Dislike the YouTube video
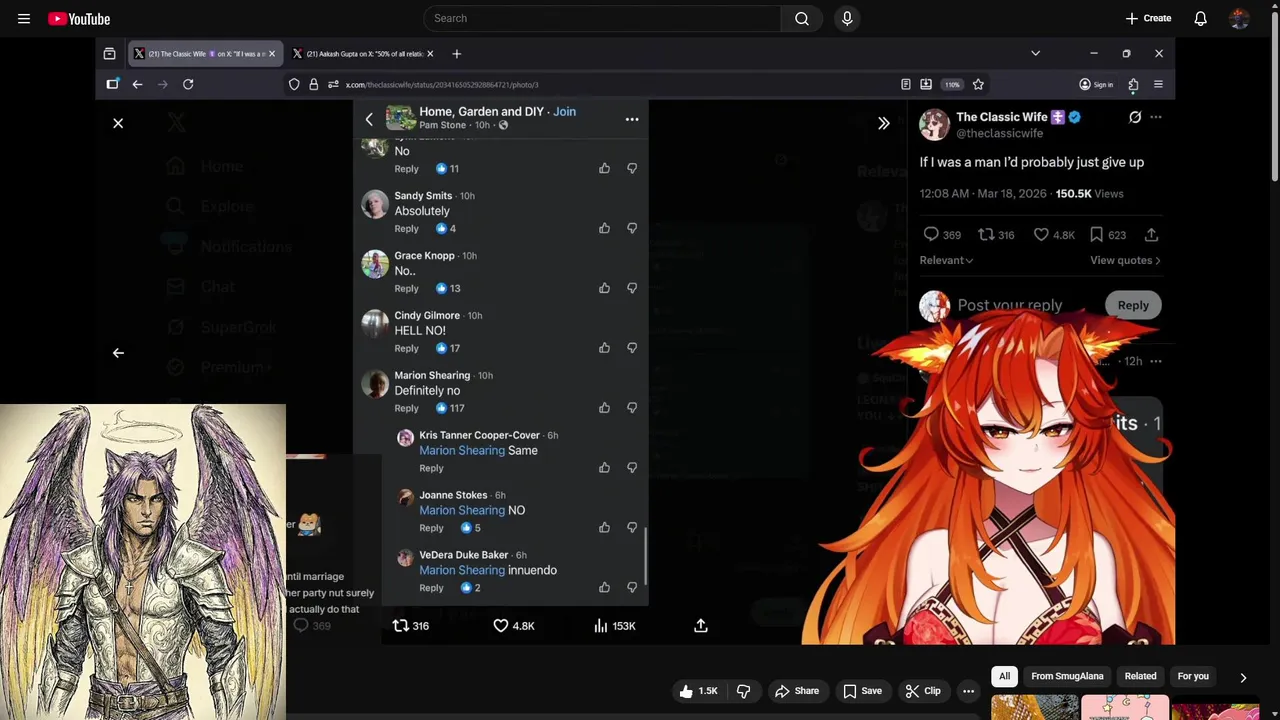 point(743,691)
